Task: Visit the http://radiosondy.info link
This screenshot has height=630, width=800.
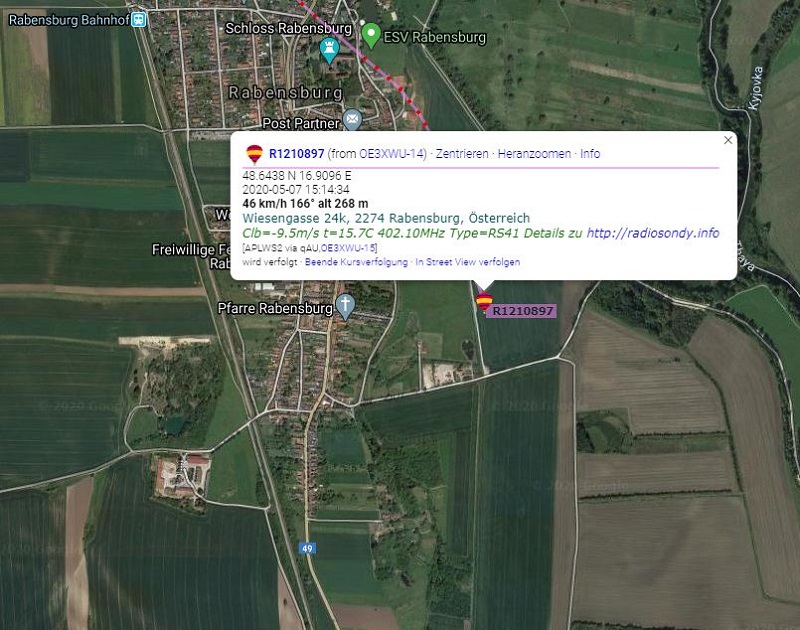Action: click(653, 233)
